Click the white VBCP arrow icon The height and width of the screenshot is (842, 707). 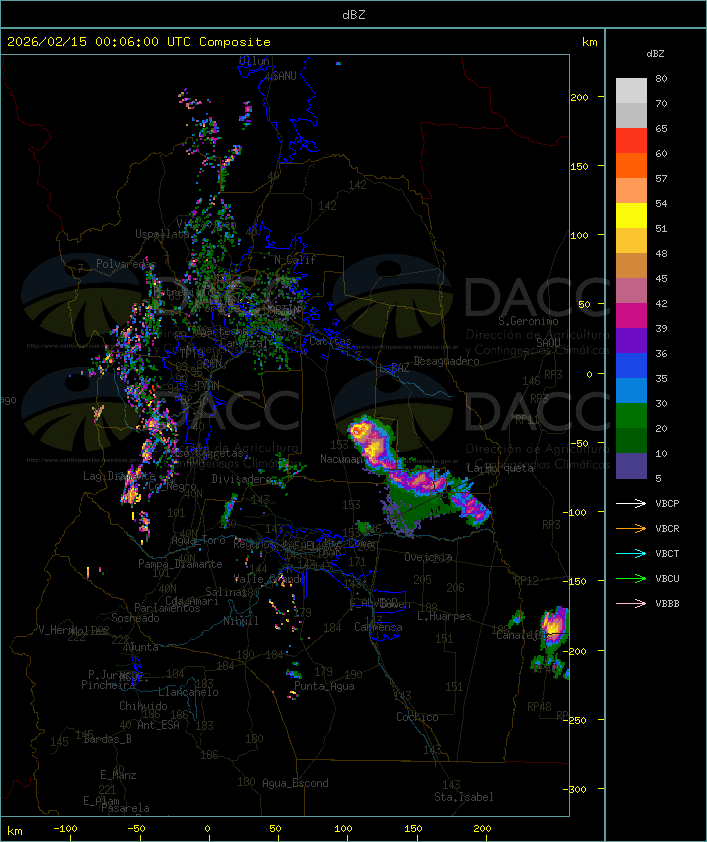tap(631, 503)
